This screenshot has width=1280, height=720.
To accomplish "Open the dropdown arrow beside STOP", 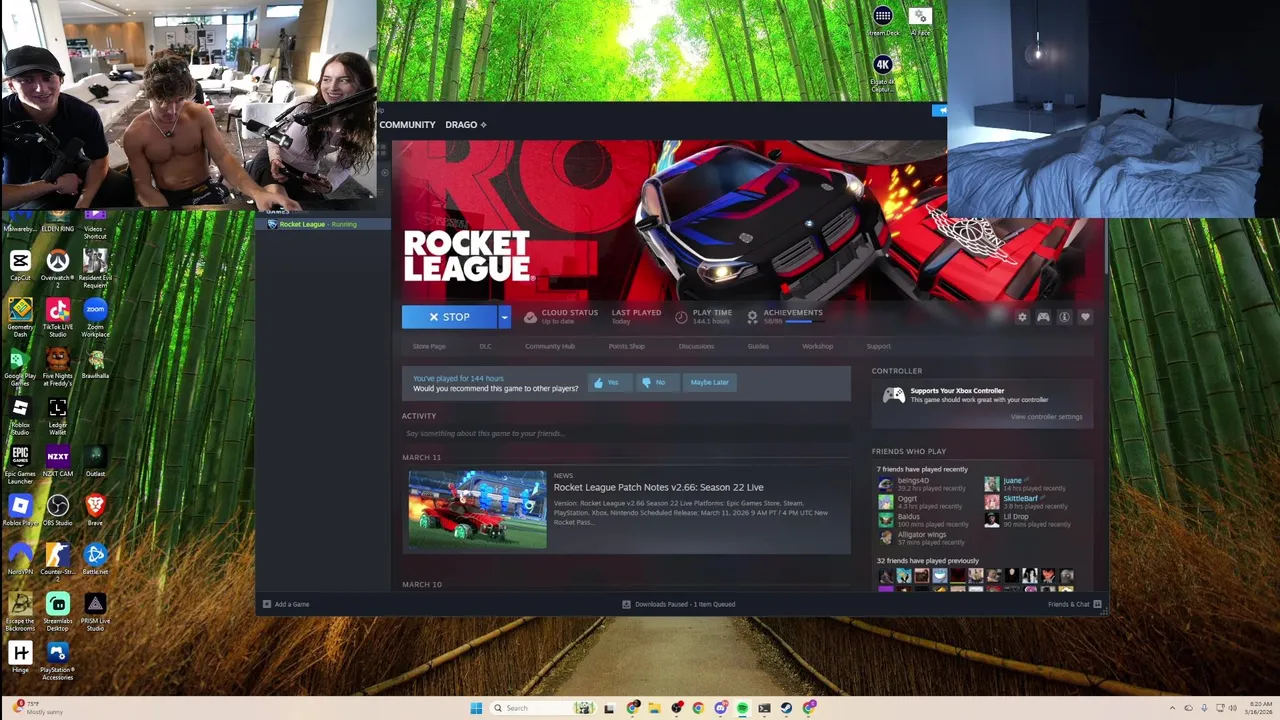I will (504, 317).
